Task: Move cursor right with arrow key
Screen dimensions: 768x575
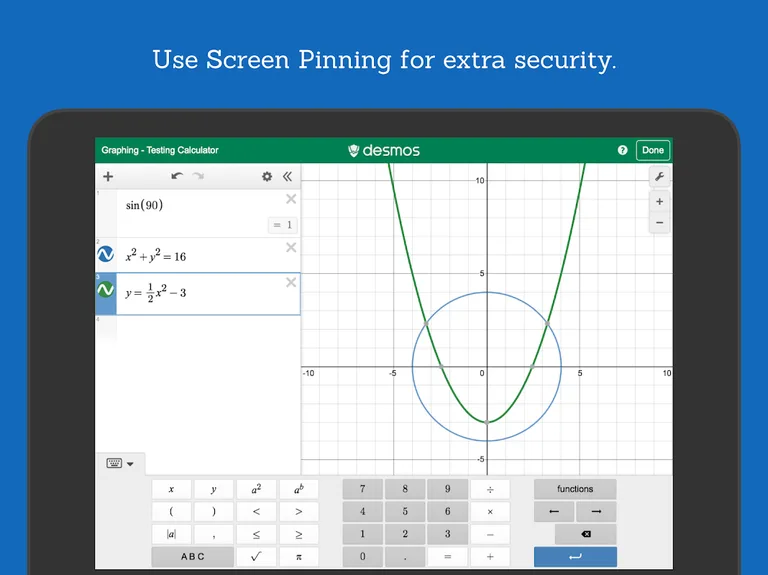Action: (596, 511)
